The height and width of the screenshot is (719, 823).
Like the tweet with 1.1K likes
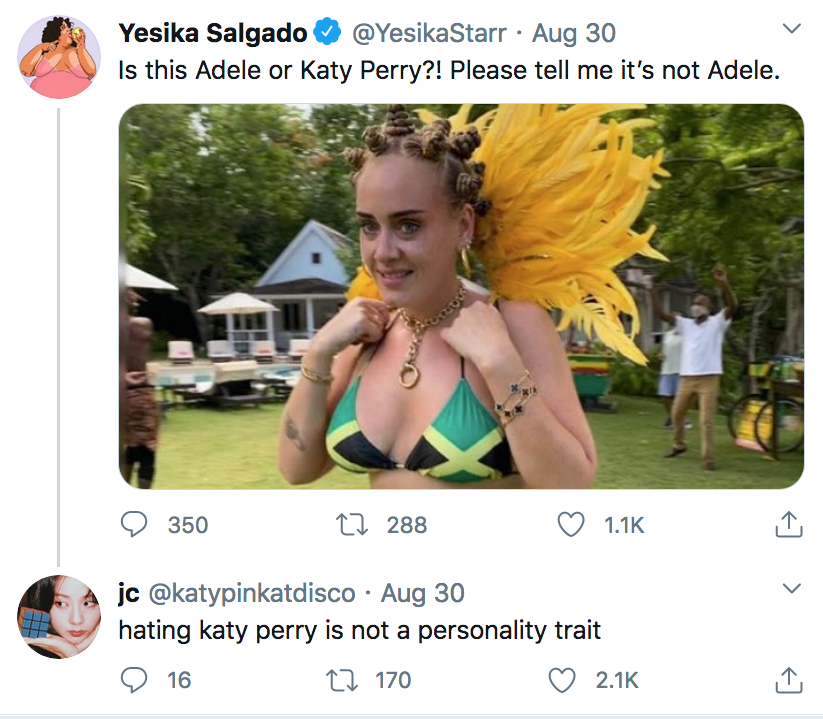[x=571, y=524]
